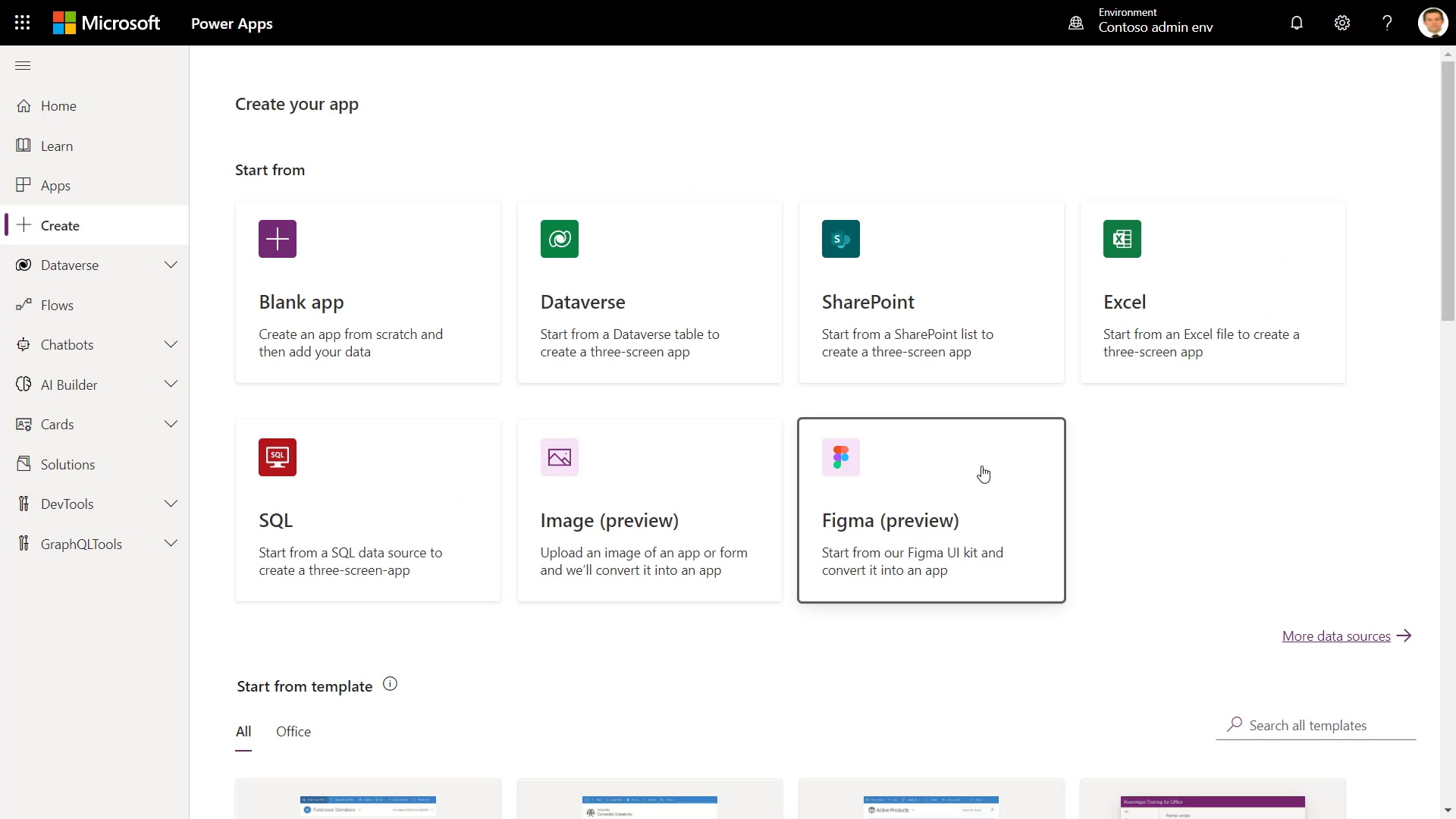Expand the Chatbots chevron
This screenshot has height=819, width=1456.
tap(171, 344)
